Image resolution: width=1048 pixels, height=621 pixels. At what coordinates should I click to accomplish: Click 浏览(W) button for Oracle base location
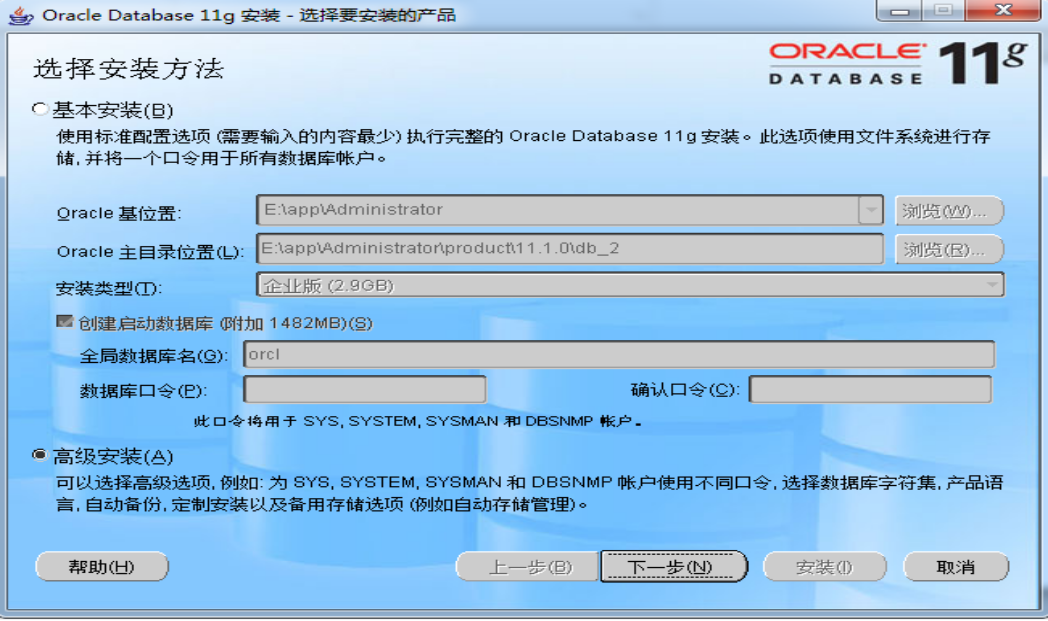(948, 211)
